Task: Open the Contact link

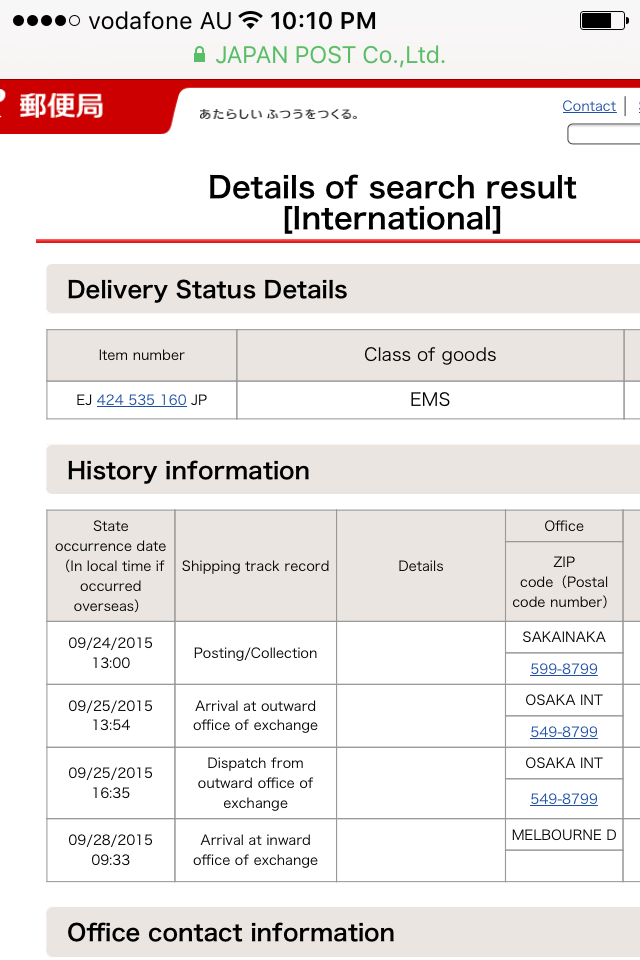Action: click(589, 106)
